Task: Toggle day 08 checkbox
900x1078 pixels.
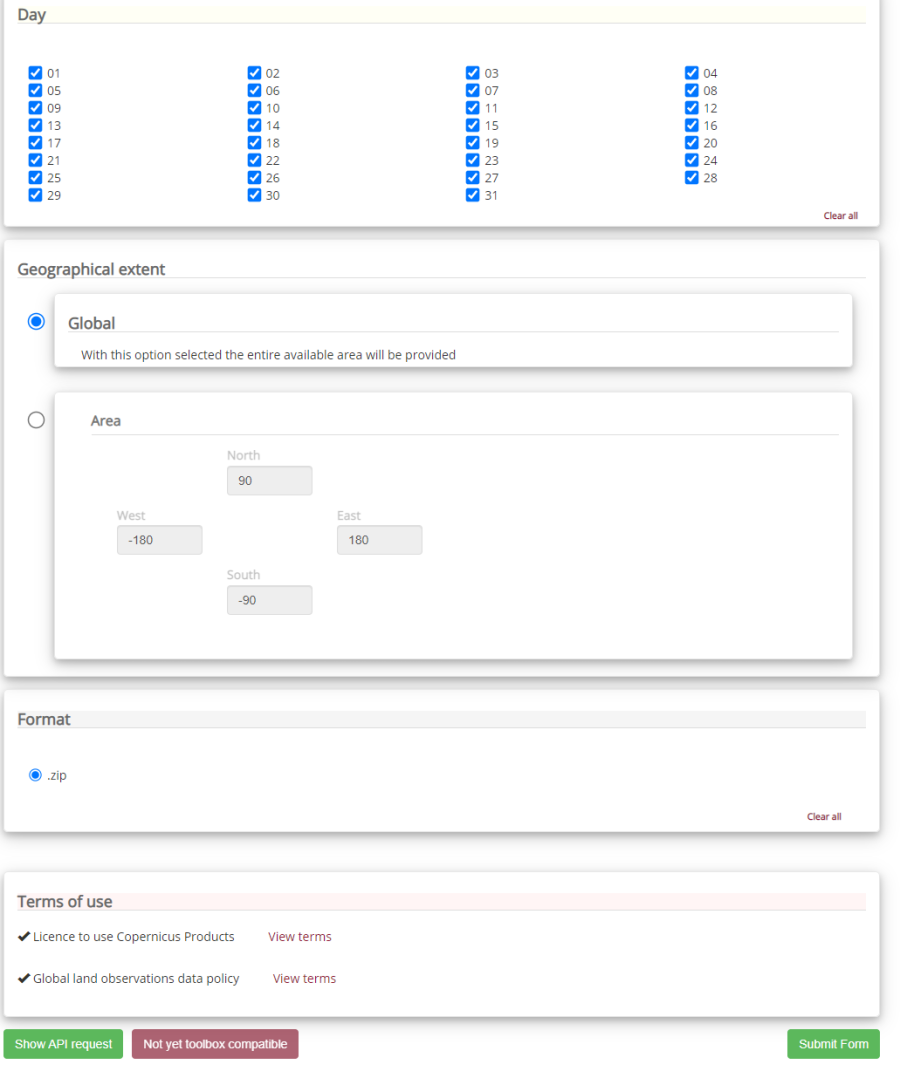Action: tap(692, 90)
